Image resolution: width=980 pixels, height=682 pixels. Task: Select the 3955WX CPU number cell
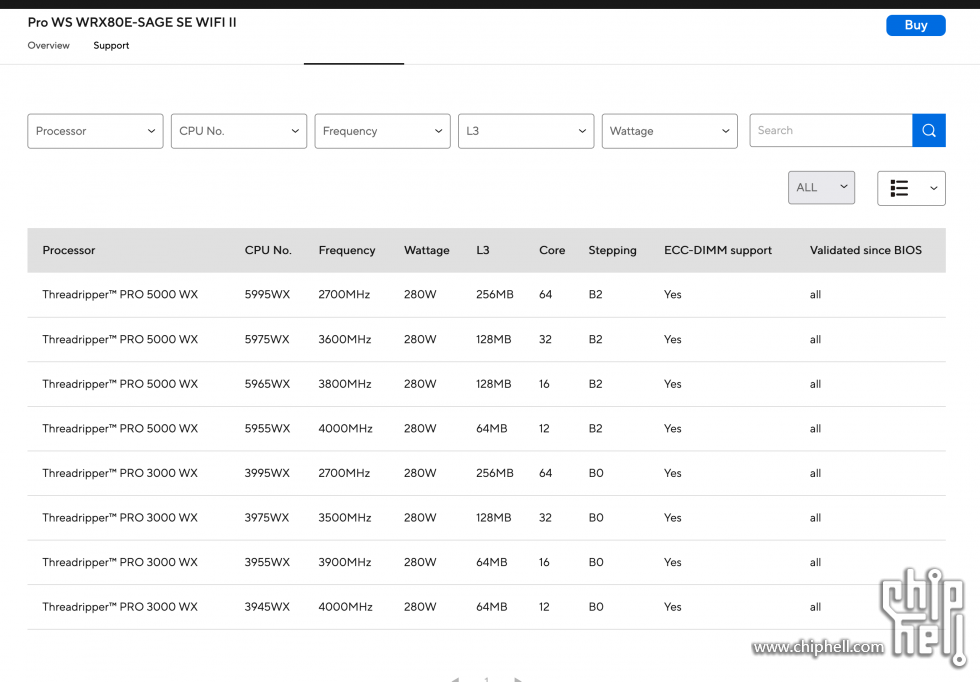pos(267,563)
